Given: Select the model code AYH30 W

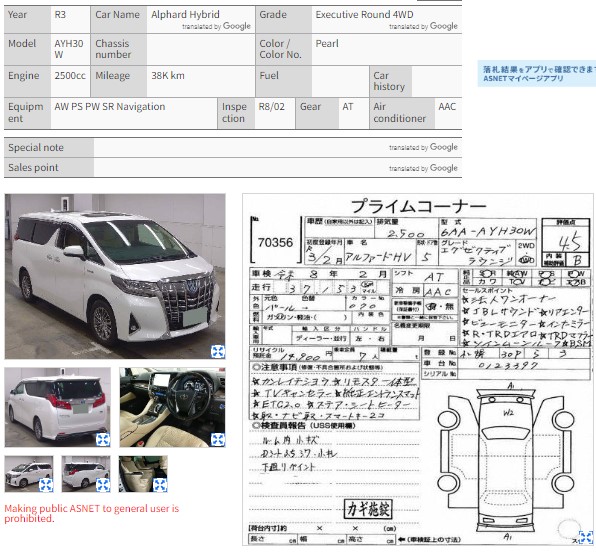Looking at the screenshot, I should click(x=69, y=49).
